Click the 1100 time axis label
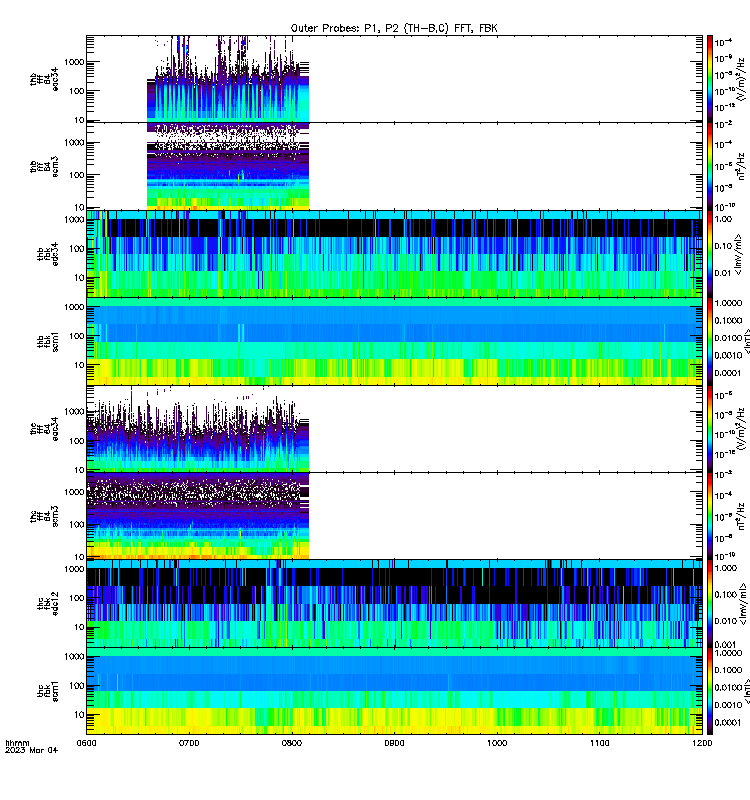Image resolution: width=750 pixels, height=800 pixels. [x=599, y=743]
